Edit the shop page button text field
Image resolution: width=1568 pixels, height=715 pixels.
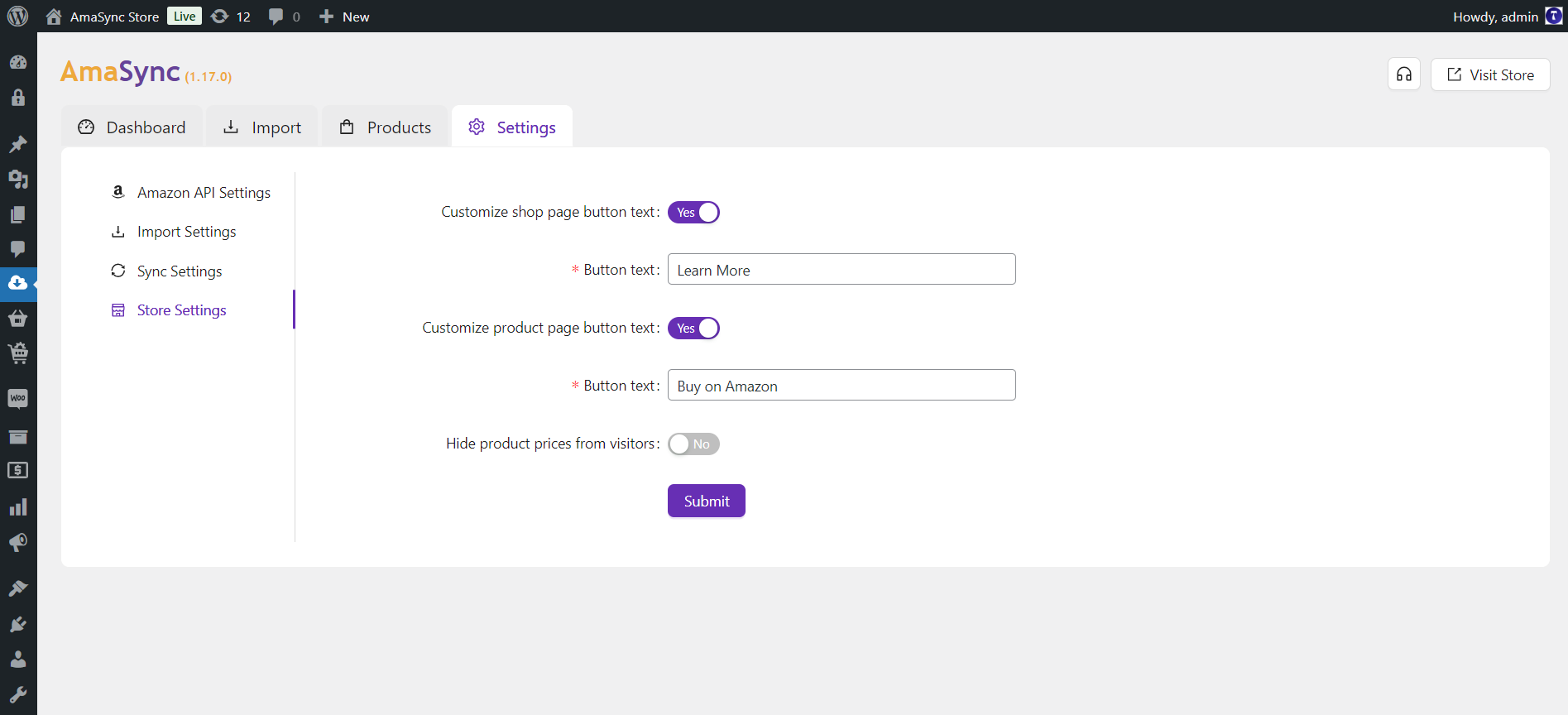[x=842, y=269]
